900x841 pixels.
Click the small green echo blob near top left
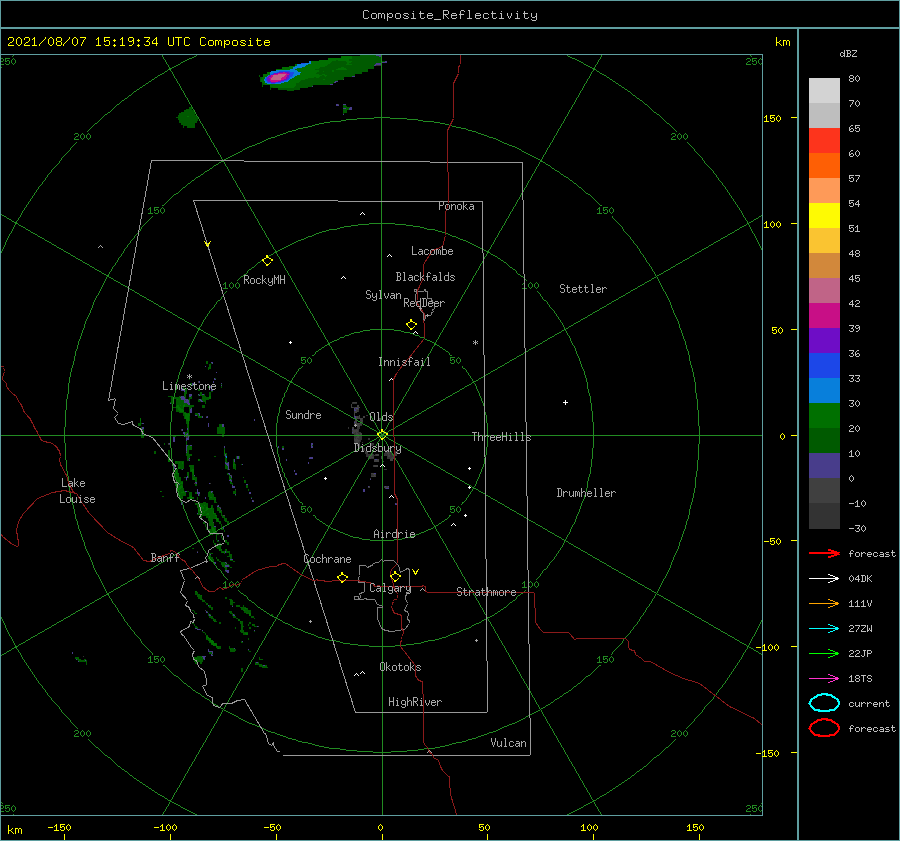[x=188, y=118]
